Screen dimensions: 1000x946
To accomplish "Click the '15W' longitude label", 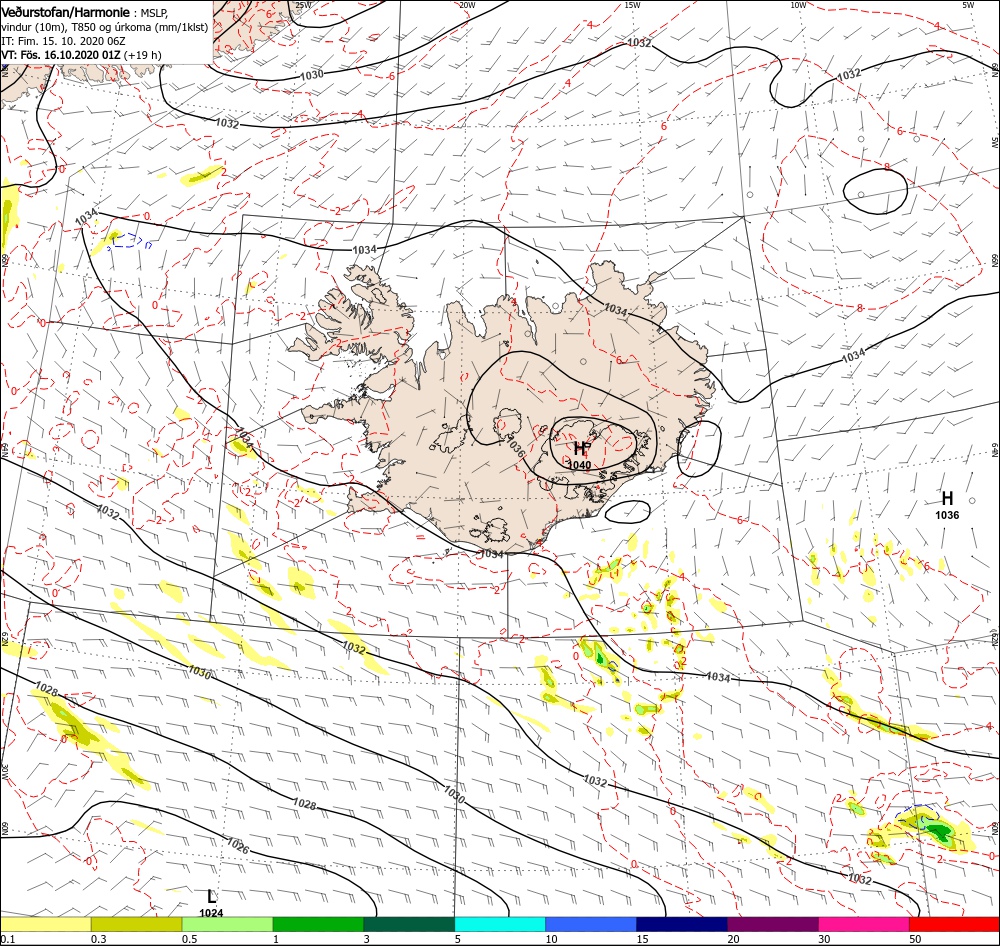I will tap(632, 5).
